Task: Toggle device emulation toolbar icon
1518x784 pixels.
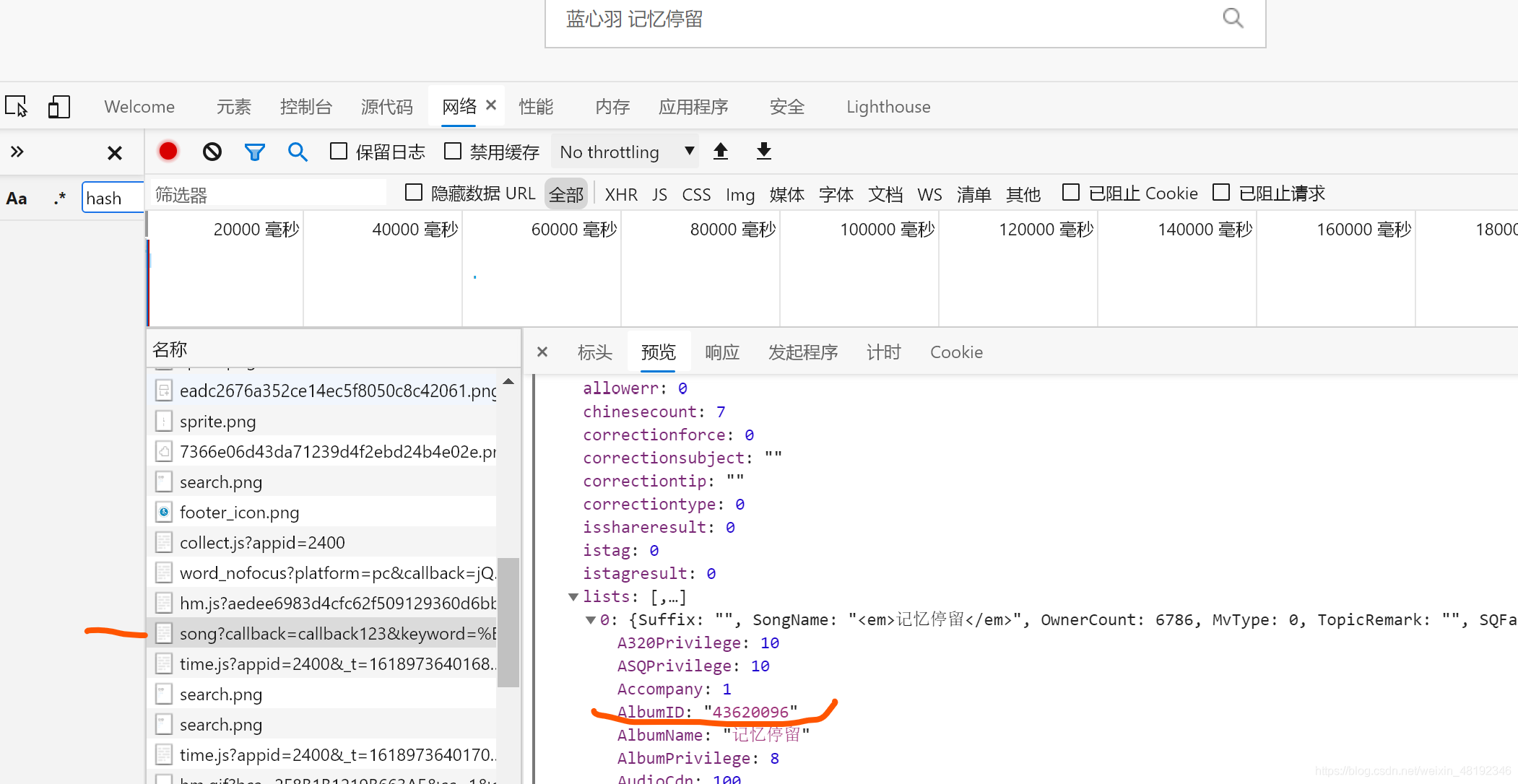Action: pyautogui.click(x=58, y=107)
